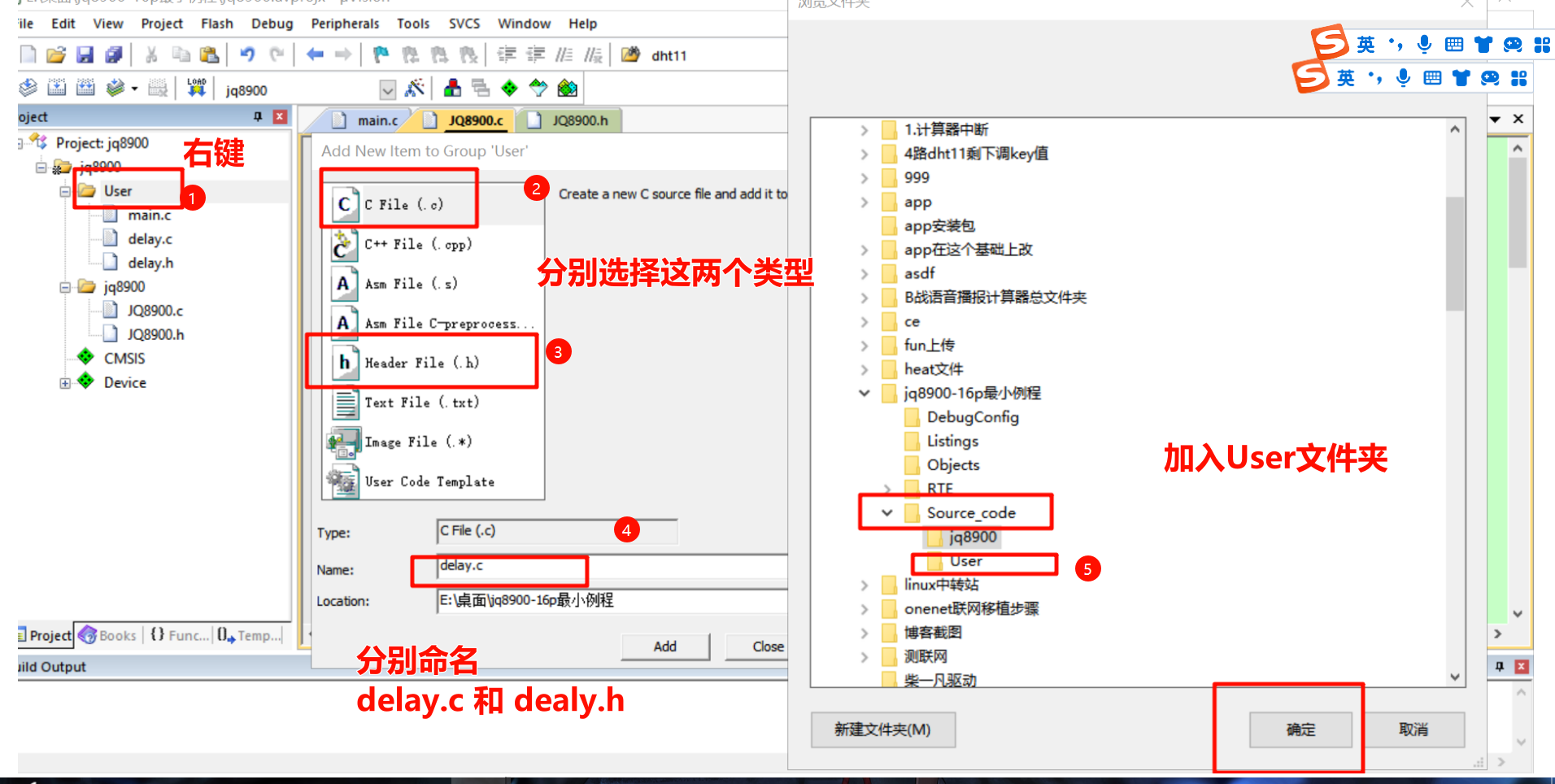
Task: Click 新建文件夹(M) button
Action: 882,730
